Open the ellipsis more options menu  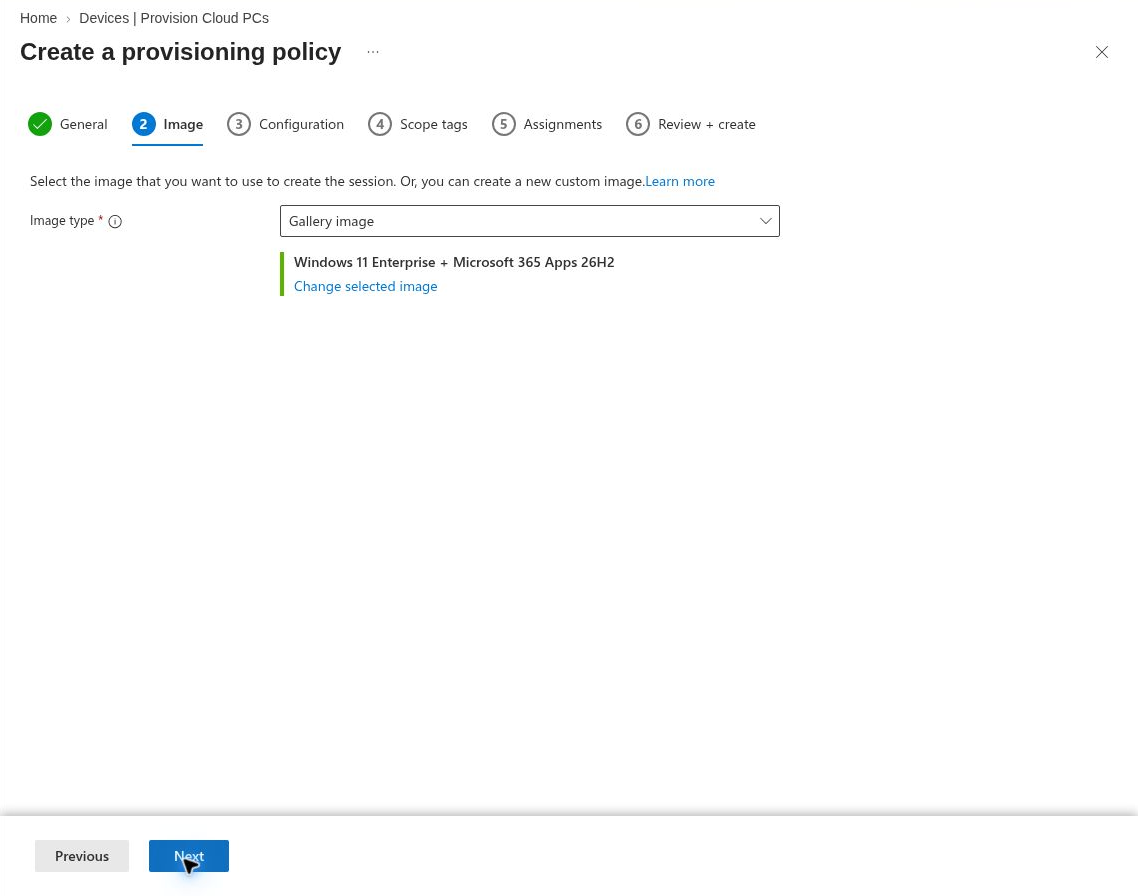click(373, 52)
